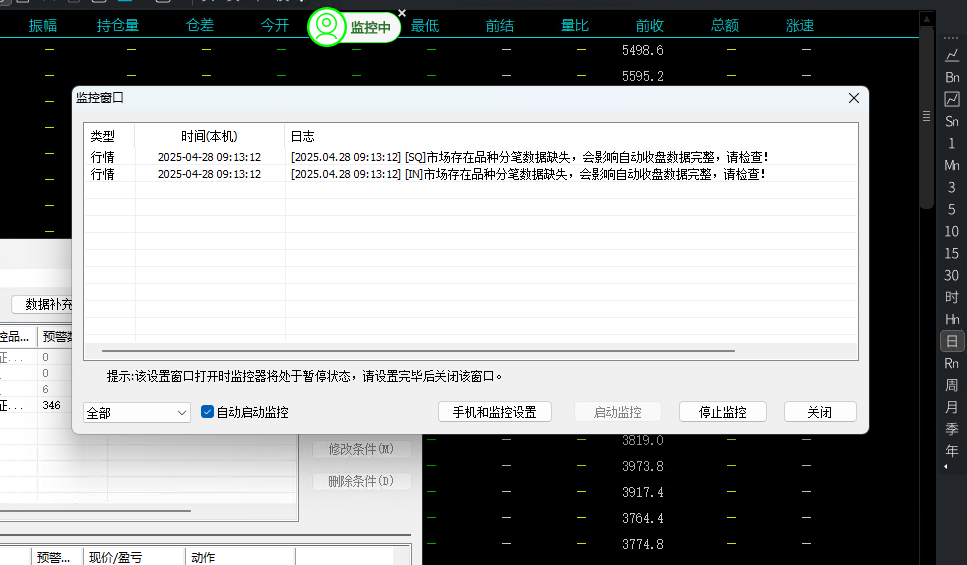Open 手机和监控设置 settings
This screenshot has width=967, height=565.
[x=494, y=412]
